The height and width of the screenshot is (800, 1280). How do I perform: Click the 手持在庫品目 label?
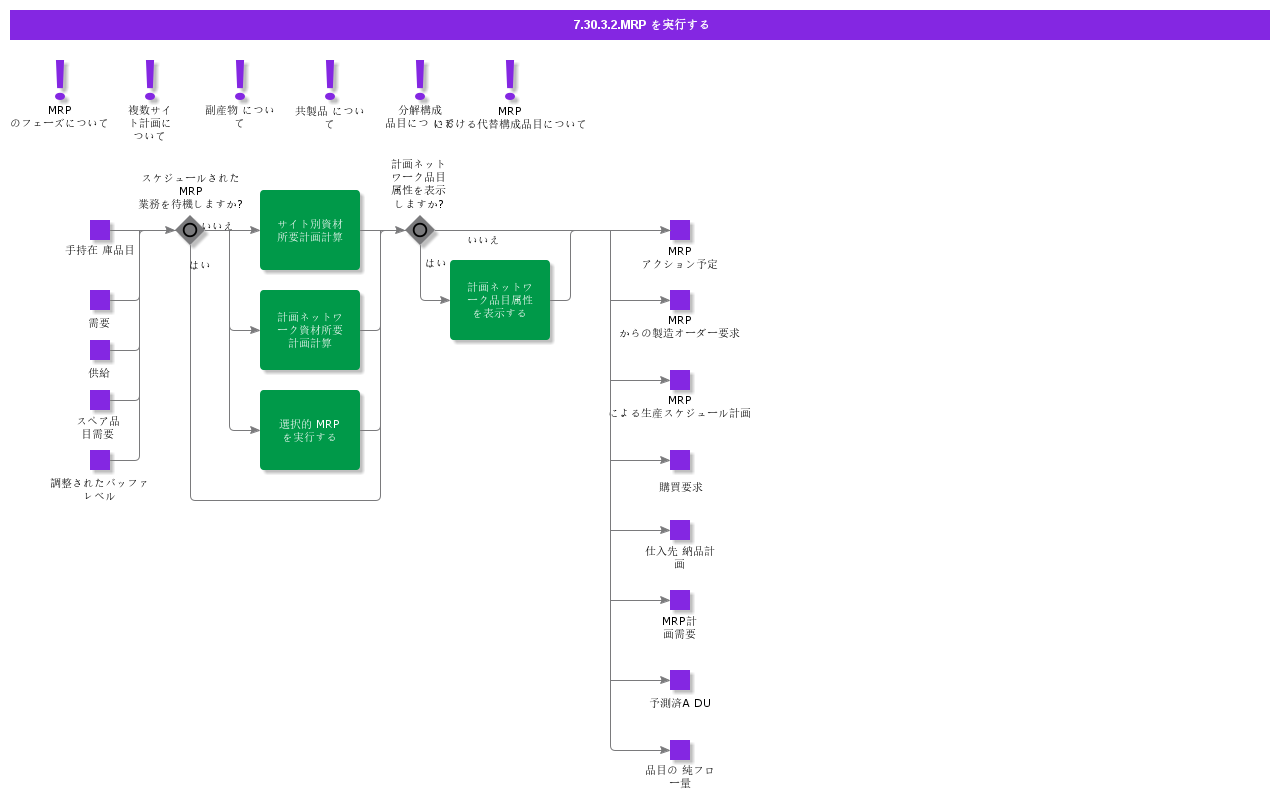pyautogui.click(x=100, y=250)
